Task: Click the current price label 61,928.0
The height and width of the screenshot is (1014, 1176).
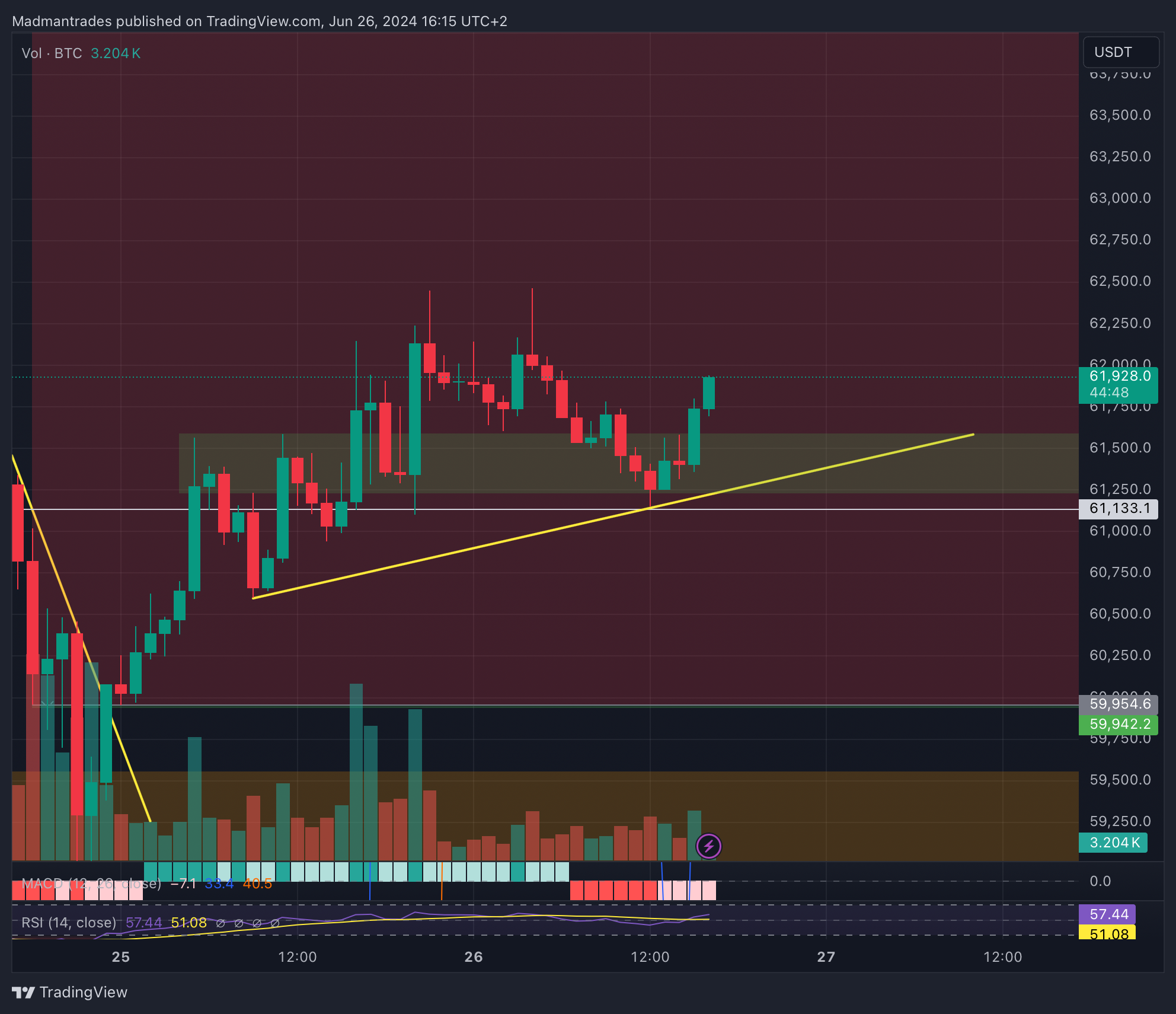Action: coord(1120,376)
